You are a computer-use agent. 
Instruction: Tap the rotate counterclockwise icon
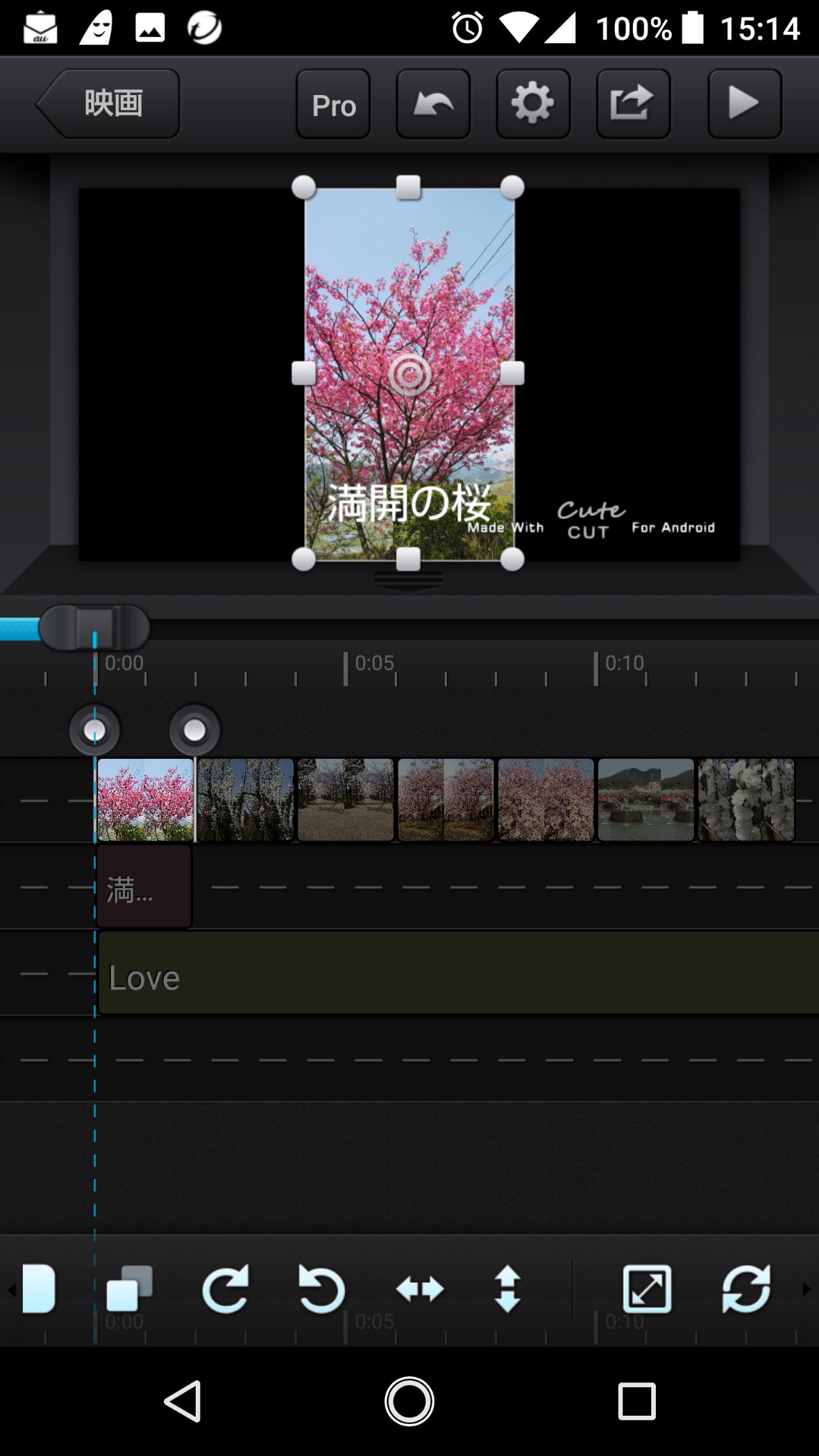(x=321, y=1290)
